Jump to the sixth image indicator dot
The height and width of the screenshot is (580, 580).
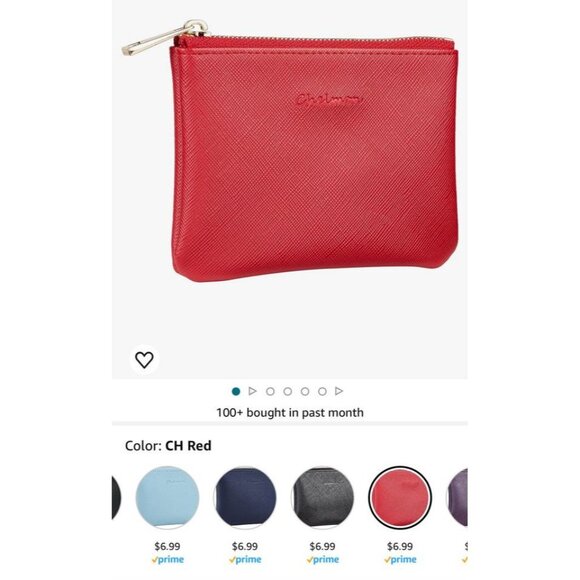tap(323, 391)
